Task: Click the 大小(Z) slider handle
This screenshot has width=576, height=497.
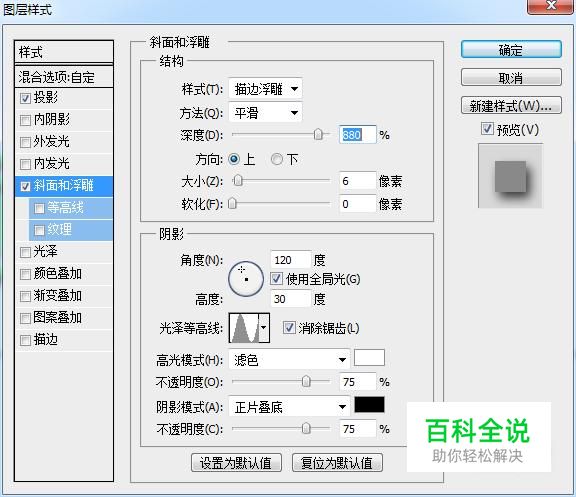Action: pos(238,180)
